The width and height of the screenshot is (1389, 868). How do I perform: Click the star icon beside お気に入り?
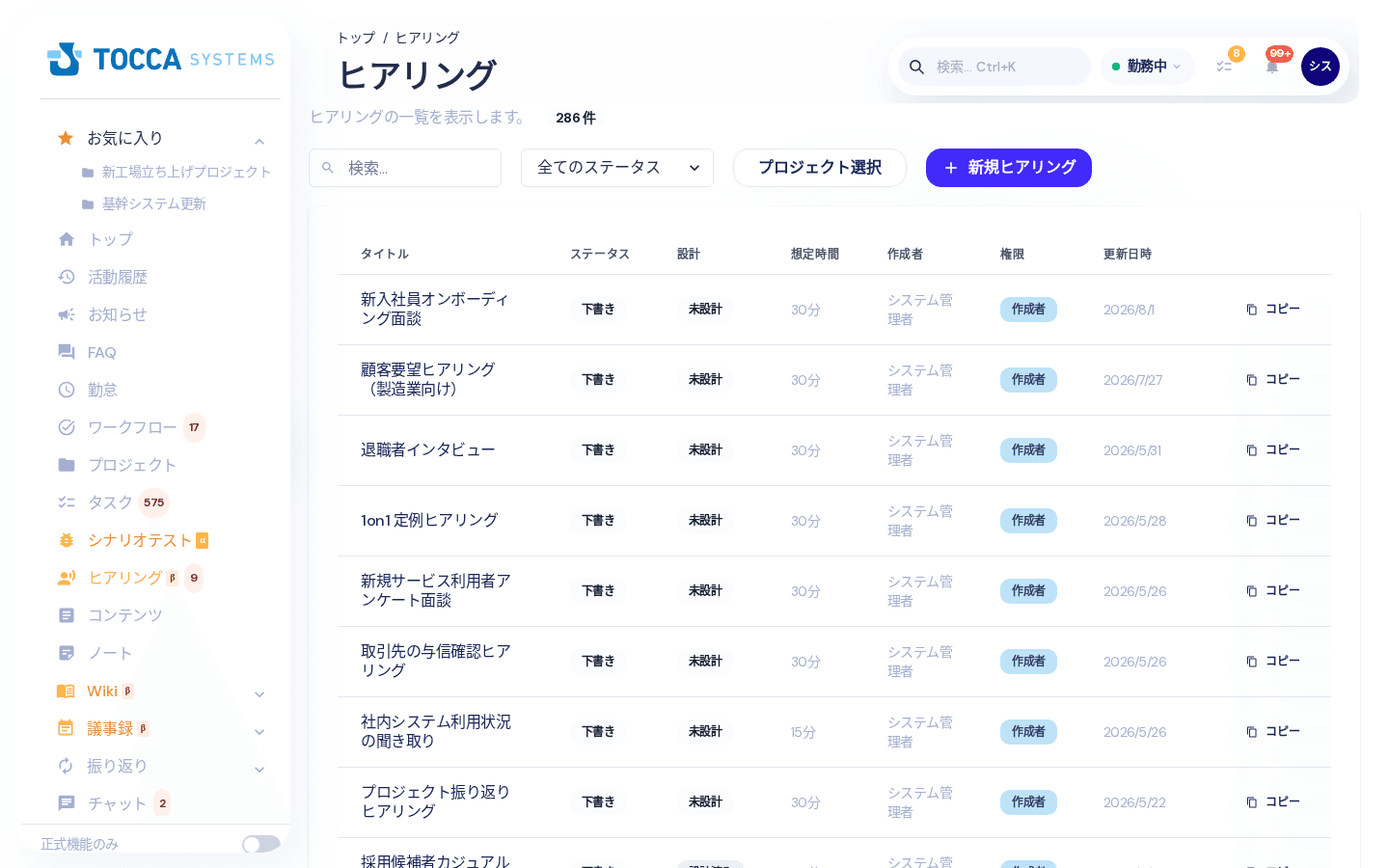(x=66, y=138)
